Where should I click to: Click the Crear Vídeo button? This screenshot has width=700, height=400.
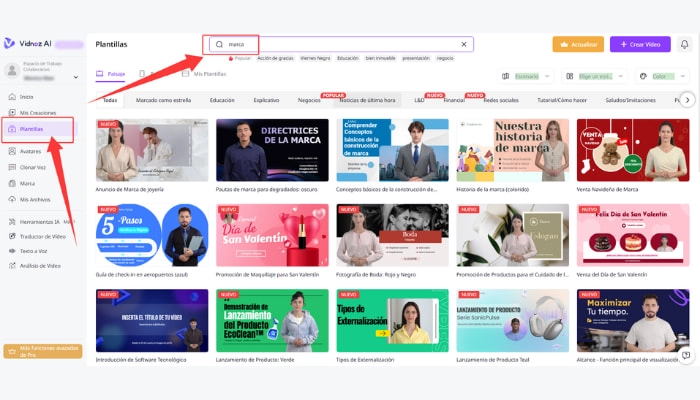coord(640,44)
